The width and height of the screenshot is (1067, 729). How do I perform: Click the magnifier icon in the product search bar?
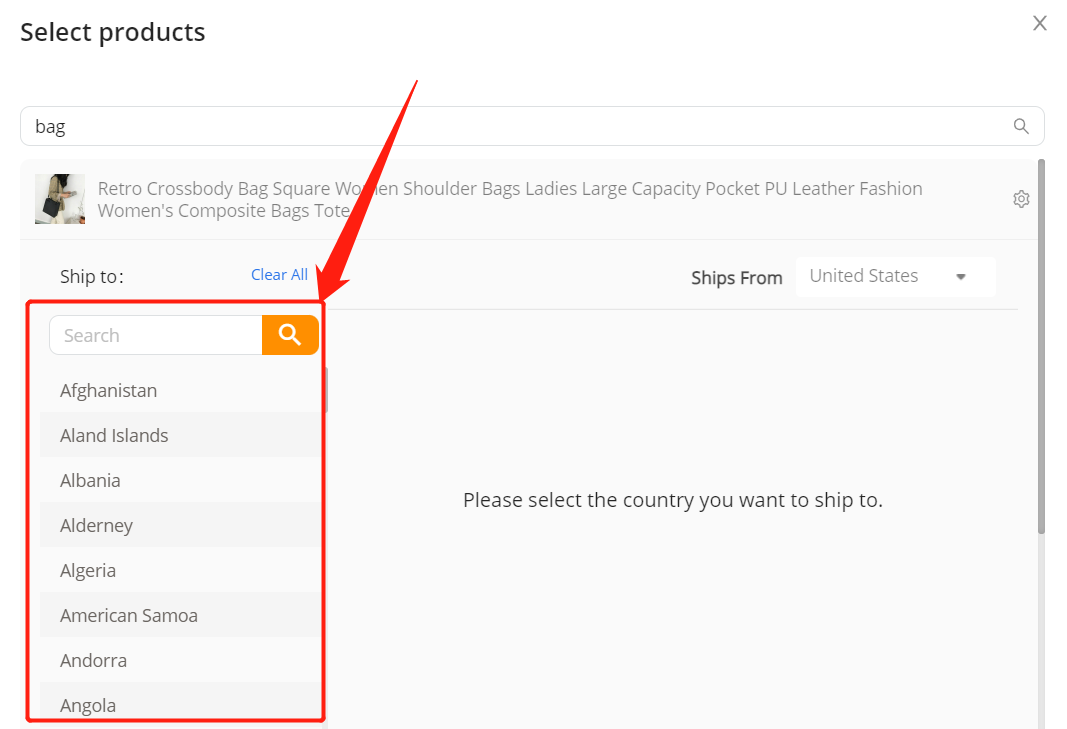(x=1021, y=126)
